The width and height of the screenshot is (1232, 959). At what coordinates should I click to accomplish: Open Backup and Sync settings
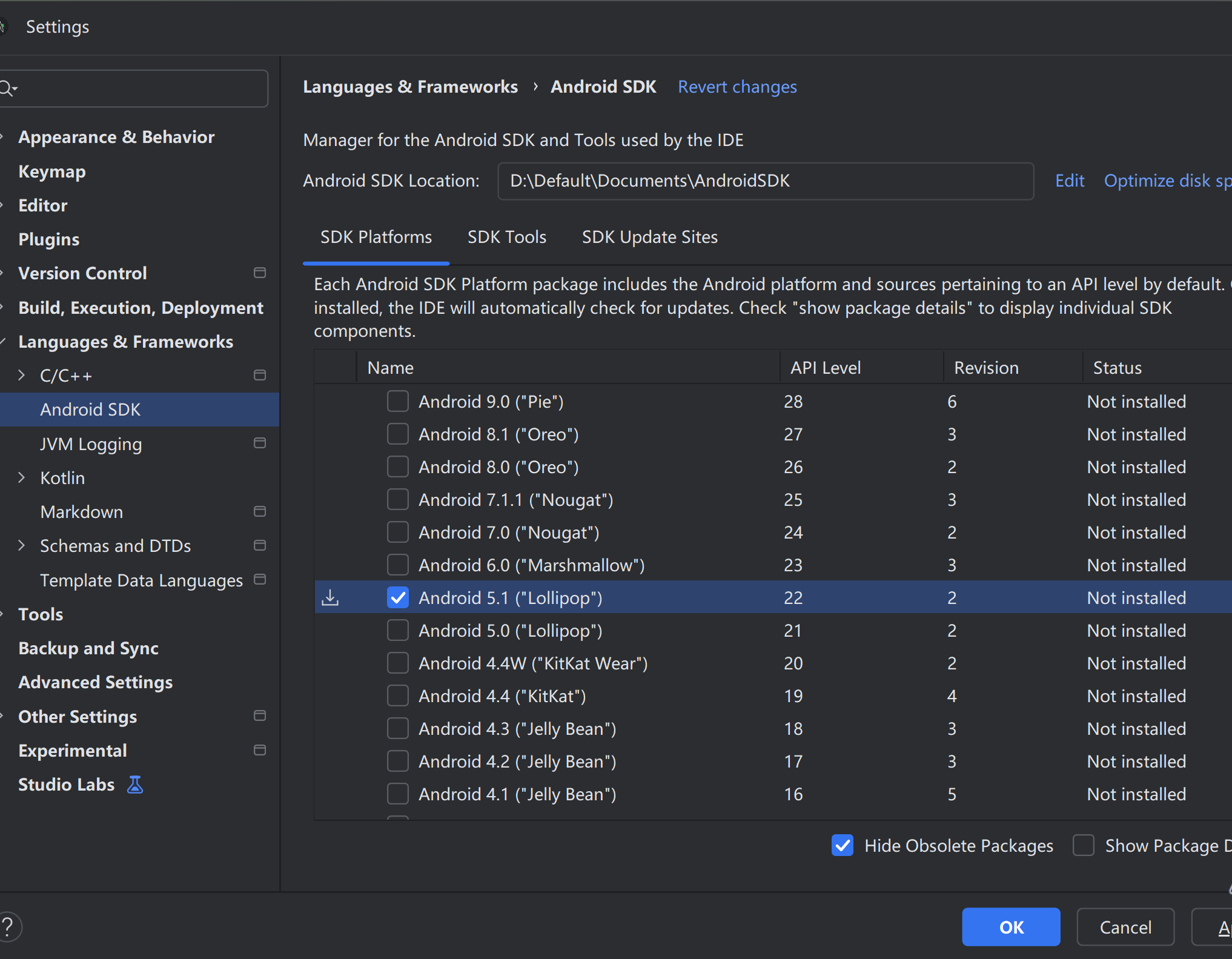coord(88,648)
